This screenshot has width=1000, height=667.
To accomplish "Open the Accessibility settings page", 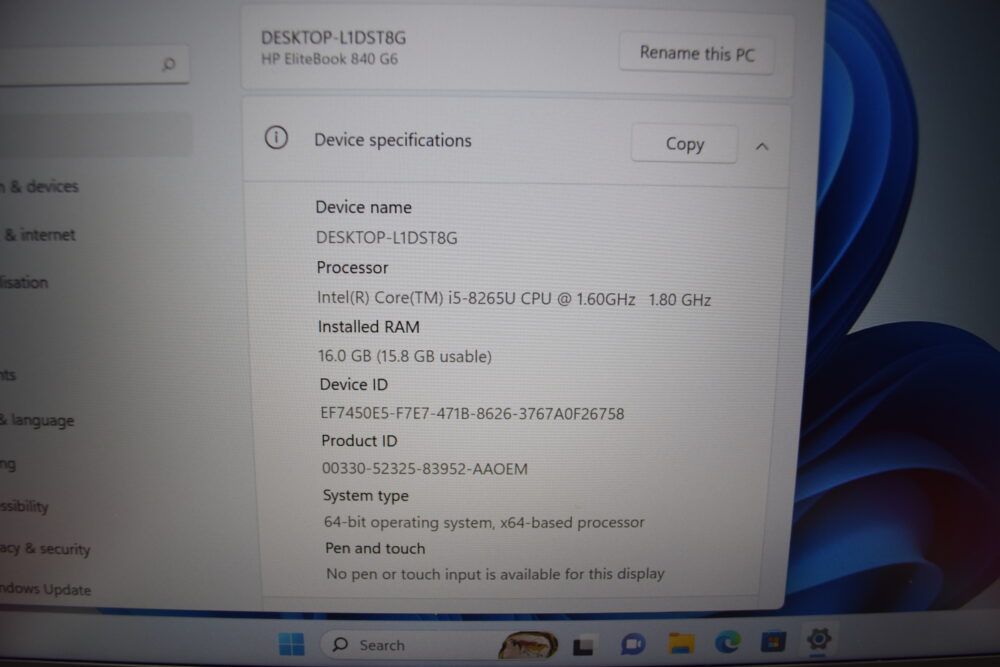I will pyautogui.click(x=24, y=506).
